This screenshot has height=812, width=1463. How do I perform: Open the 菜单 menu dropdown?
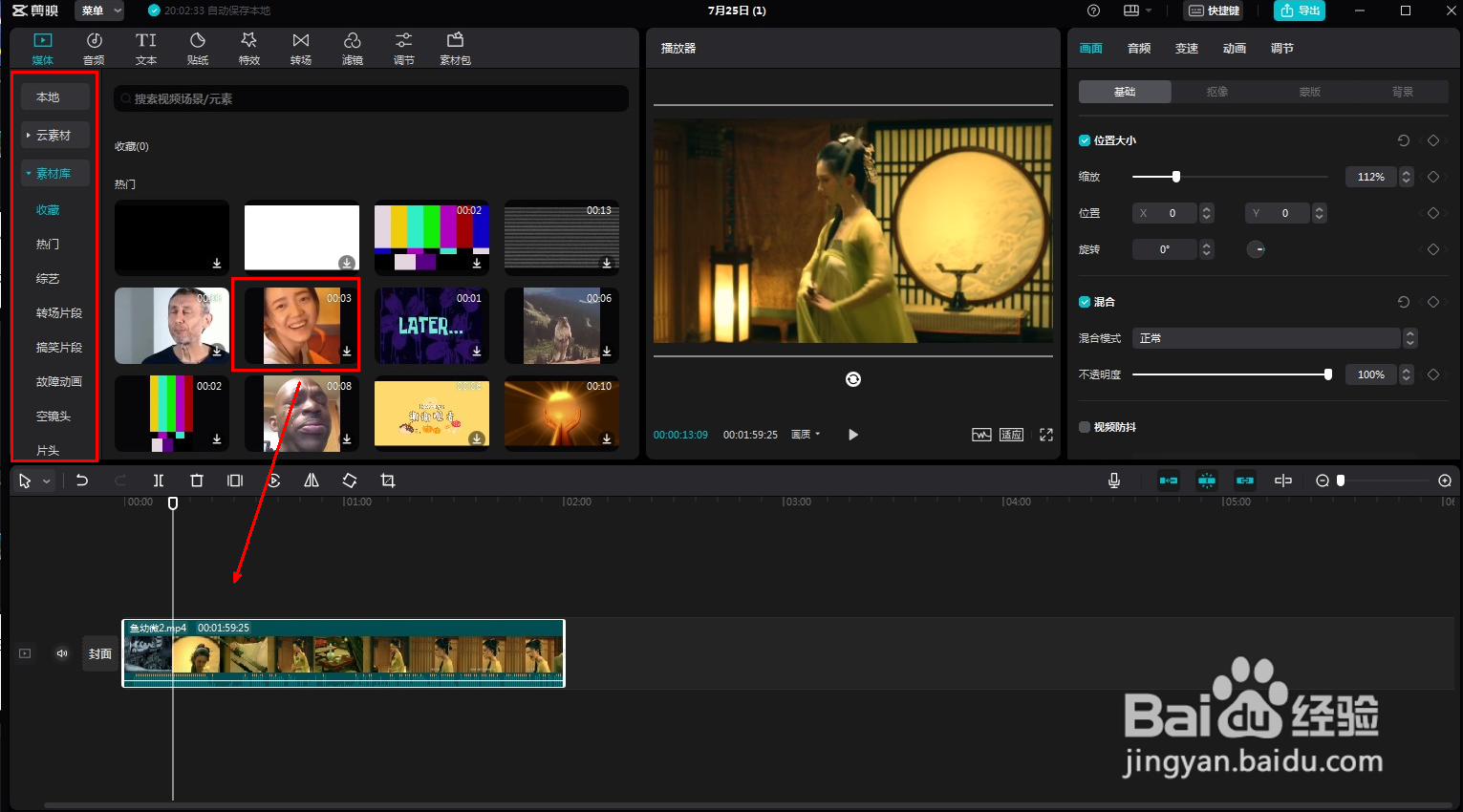pyautogui.click(x=100, y=11)
